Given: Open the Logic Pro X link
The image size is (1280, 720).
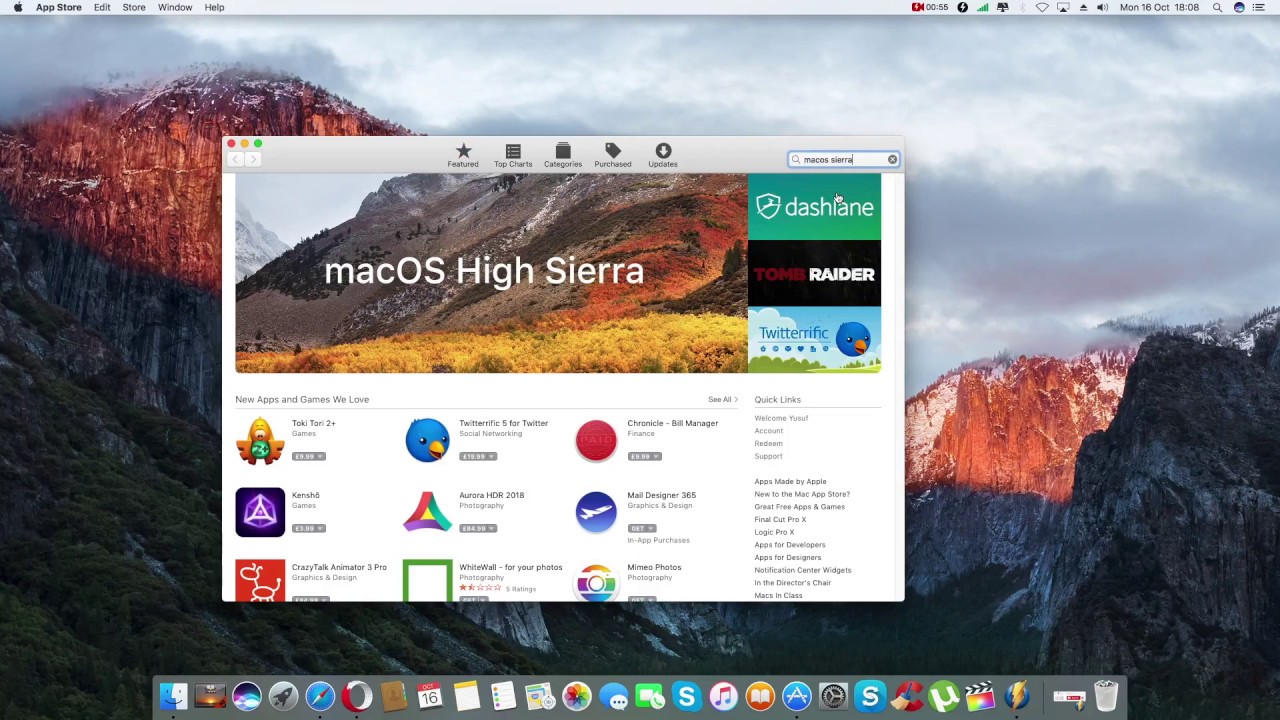Looking at the screenshot, I should click(x=774, y=532).
